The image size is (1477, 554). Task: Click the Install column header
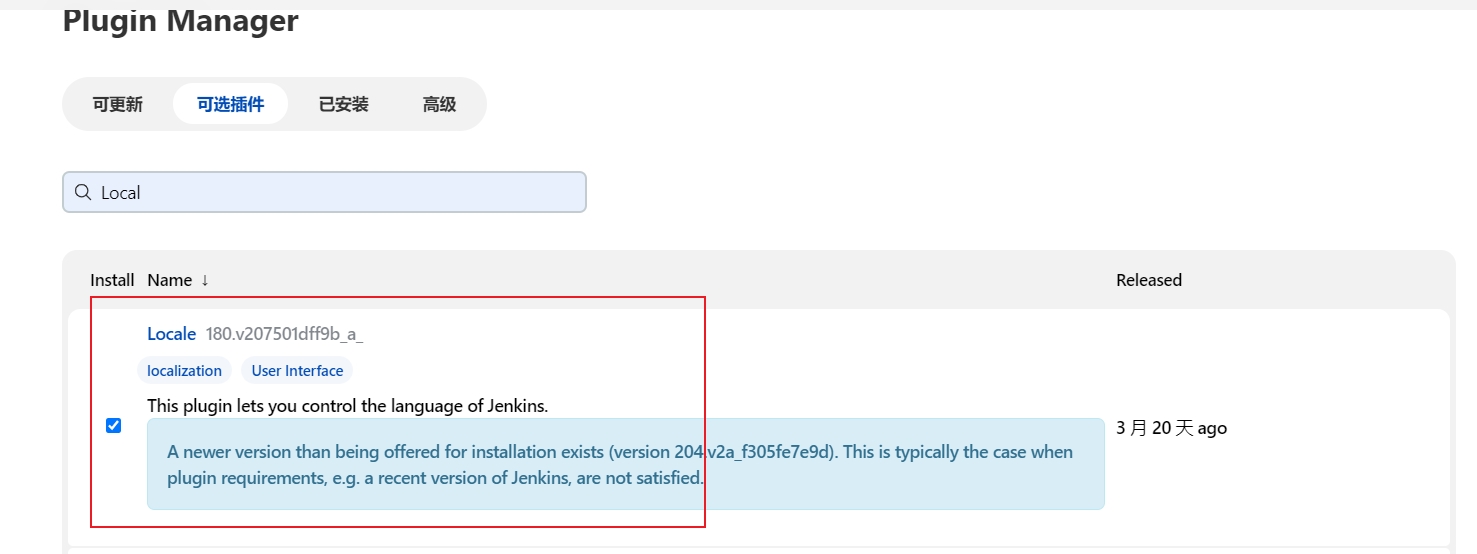pos(112,280)
